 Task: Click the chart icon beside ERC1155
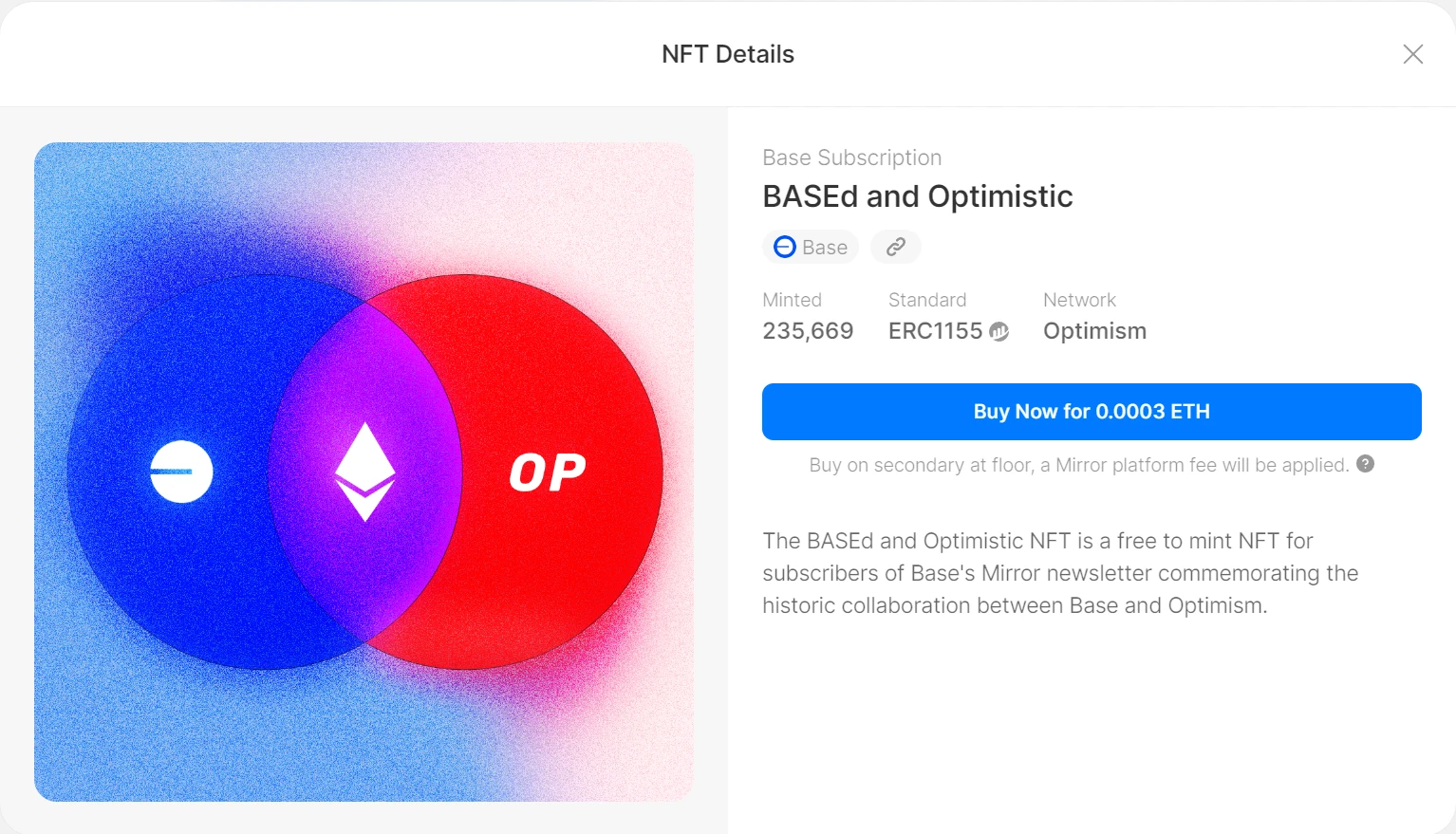pyautogui.click(x=999, y=332)
